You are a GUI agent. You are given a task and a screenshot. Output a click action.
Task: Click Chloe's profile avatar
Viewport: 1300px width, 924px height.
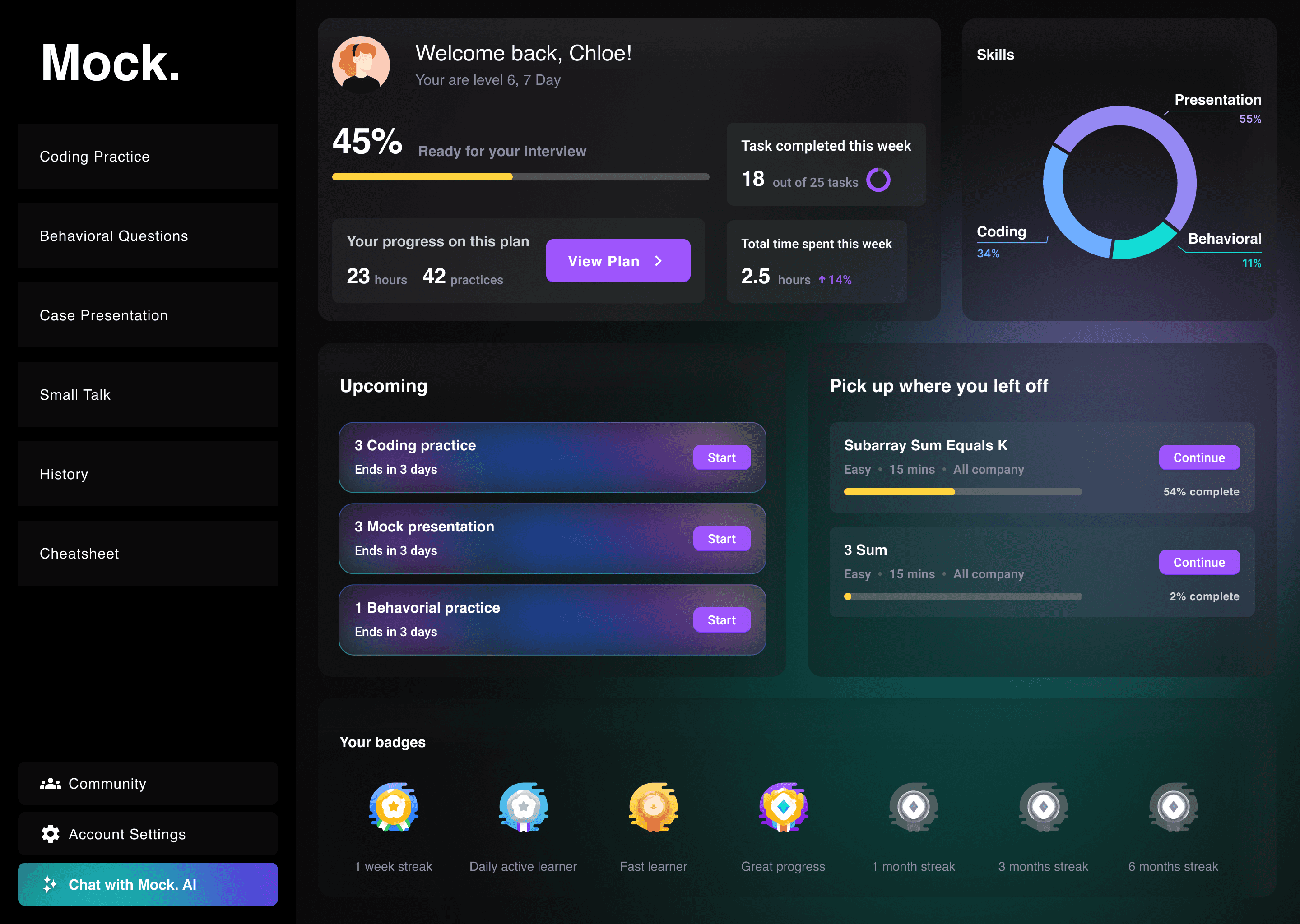361,65
